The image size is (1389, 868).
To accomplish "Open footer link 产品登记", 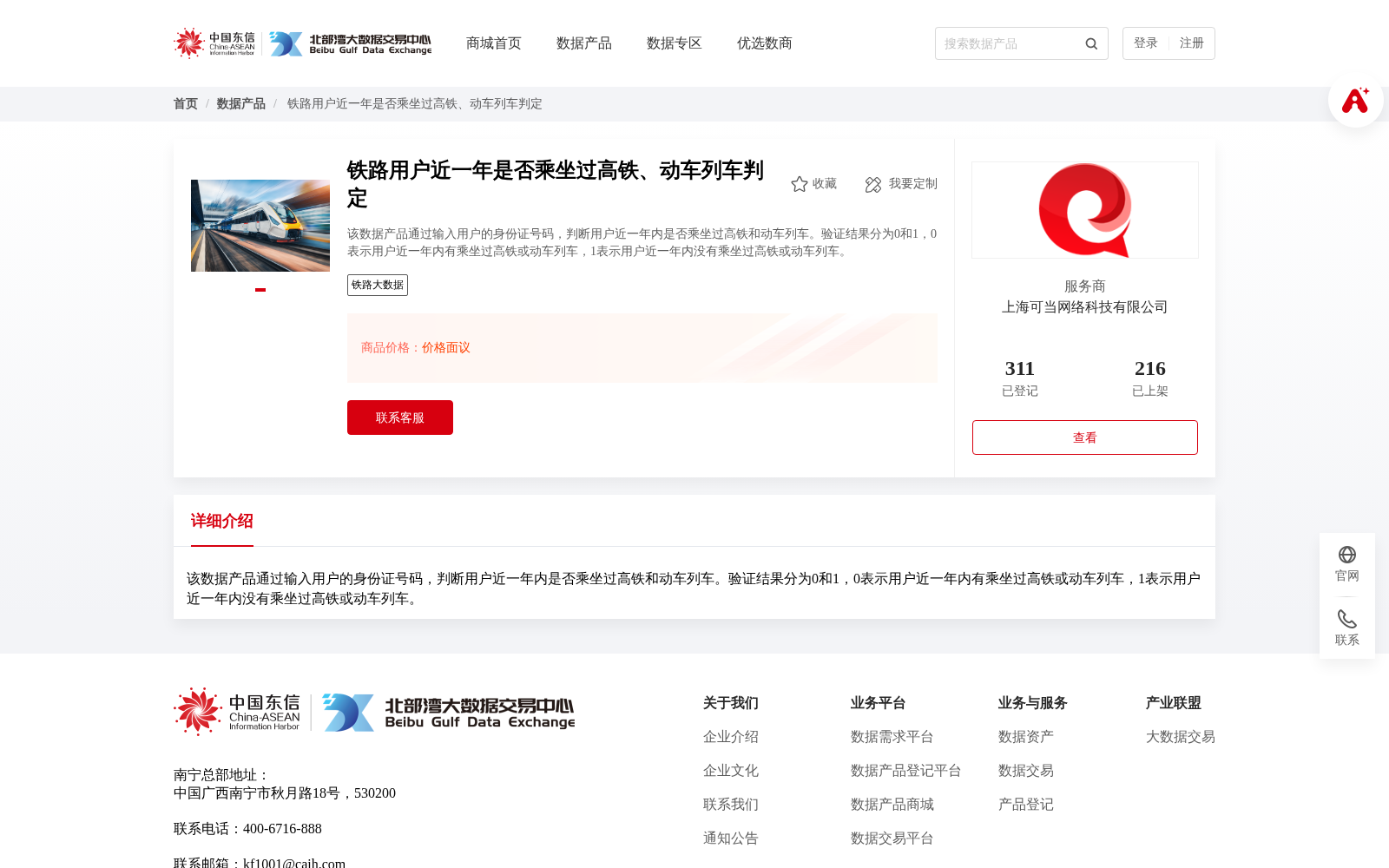I will tap(1026, 805).
